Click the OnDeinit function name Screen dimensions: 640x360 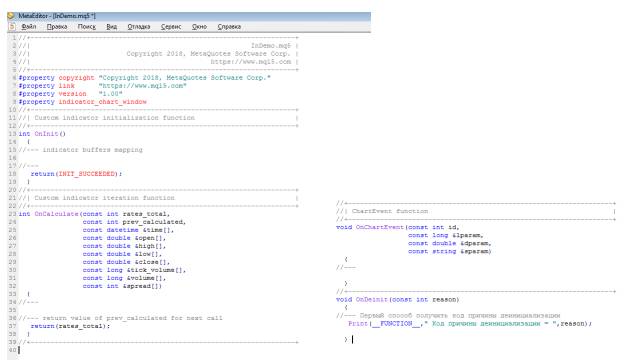point(371,299)
